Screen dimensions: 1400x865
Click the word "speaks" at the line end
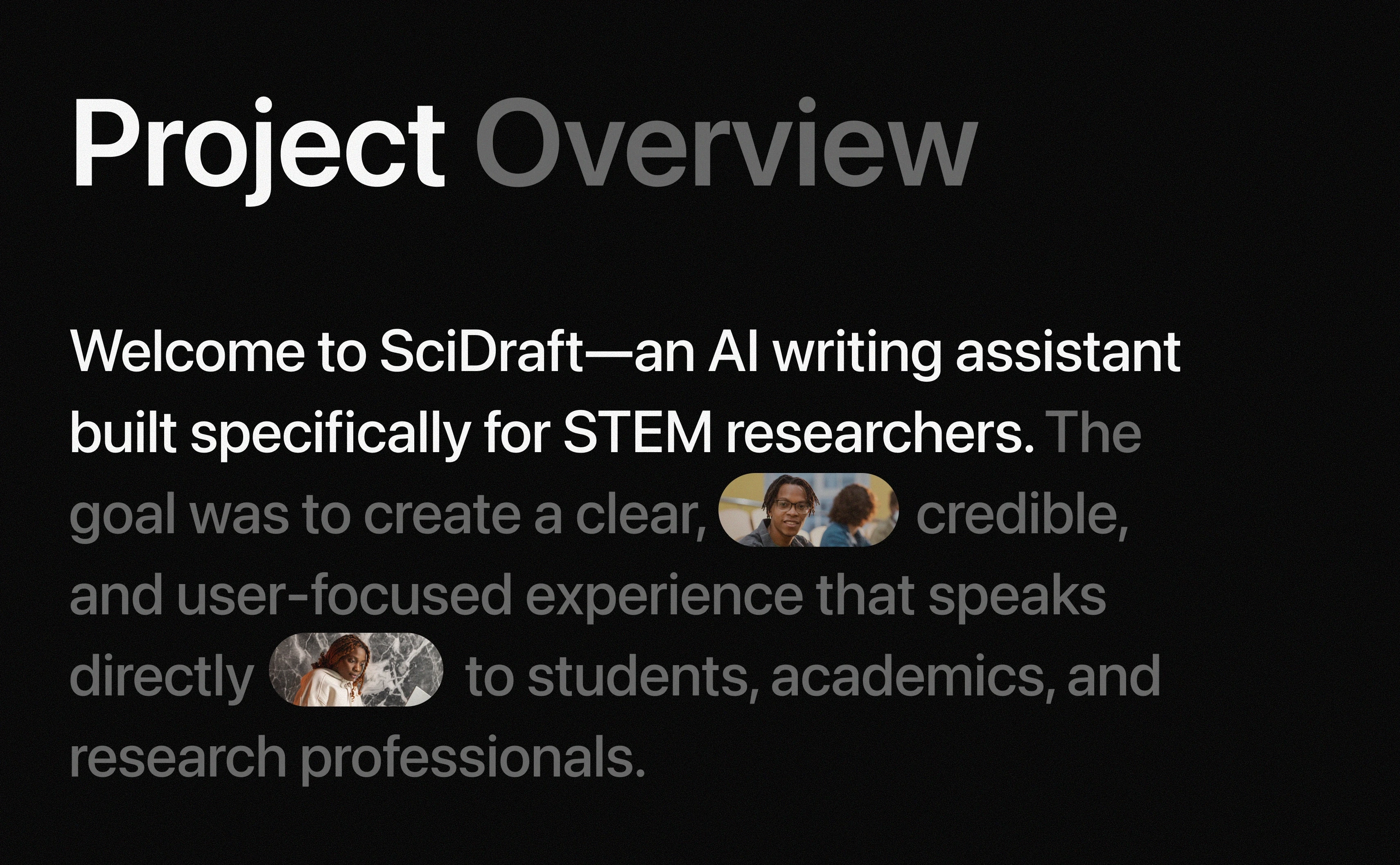point(1017,596)
